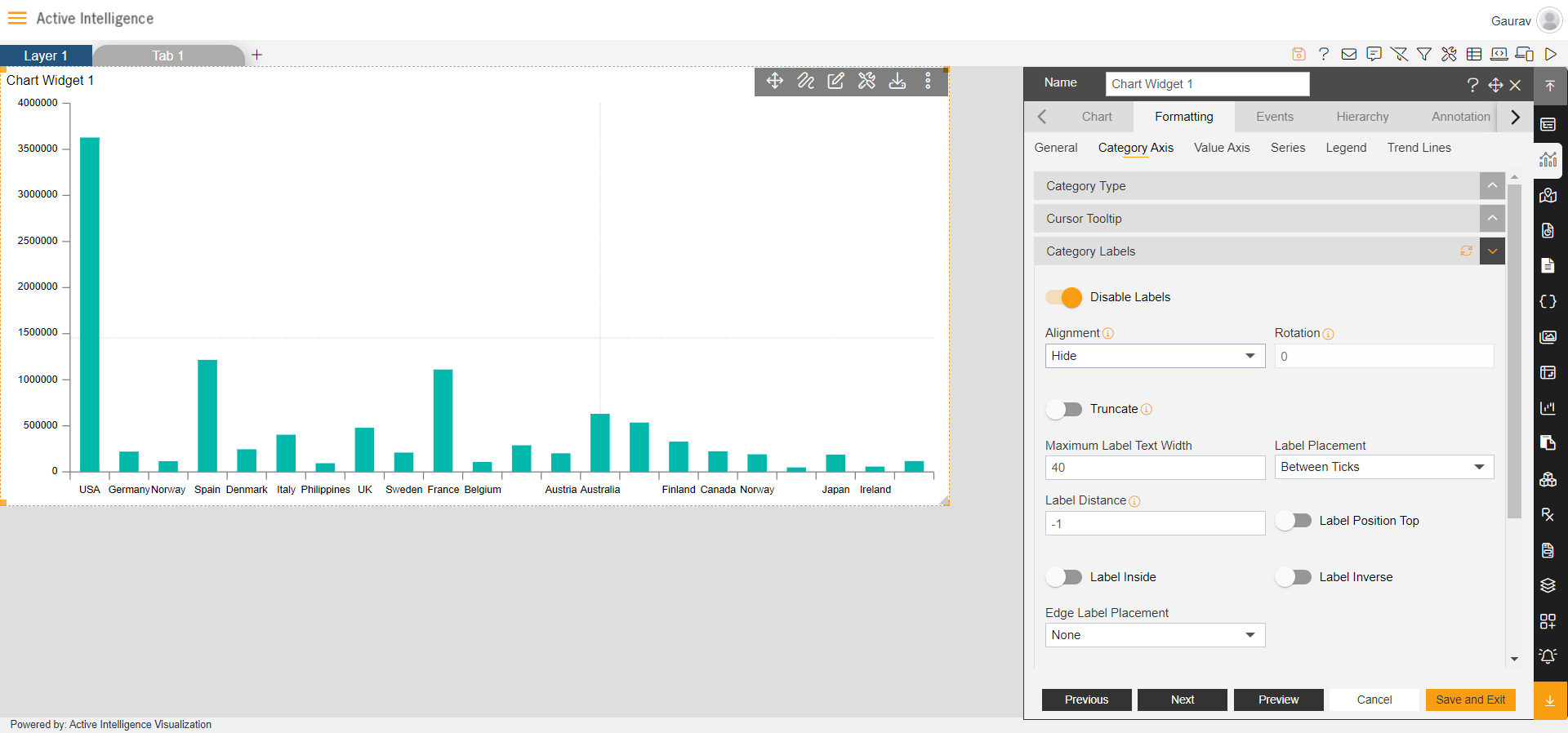
Task: Open the Label Placement dropdown
Action: coord(1384,467)
